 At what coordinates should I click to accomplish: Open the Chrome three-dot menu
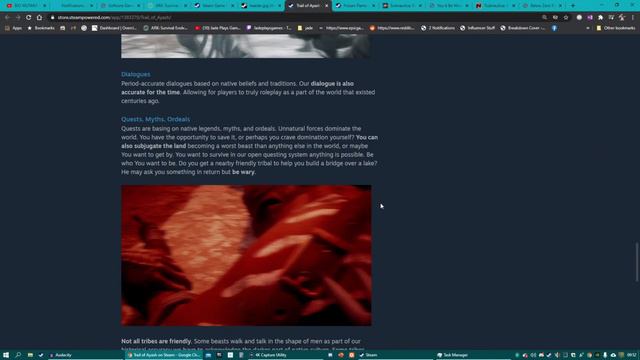tap(633, 18)
